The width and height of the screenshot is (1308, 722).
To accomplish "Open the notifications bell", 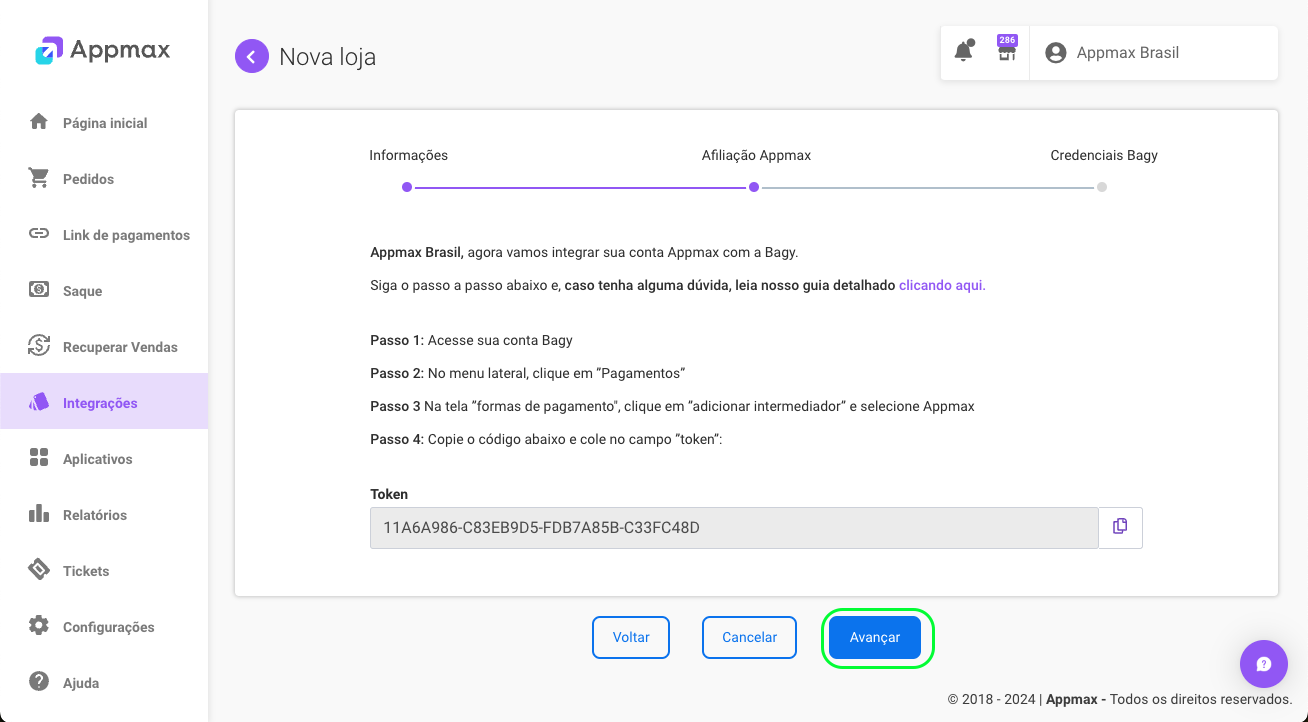I will point(963,49).
